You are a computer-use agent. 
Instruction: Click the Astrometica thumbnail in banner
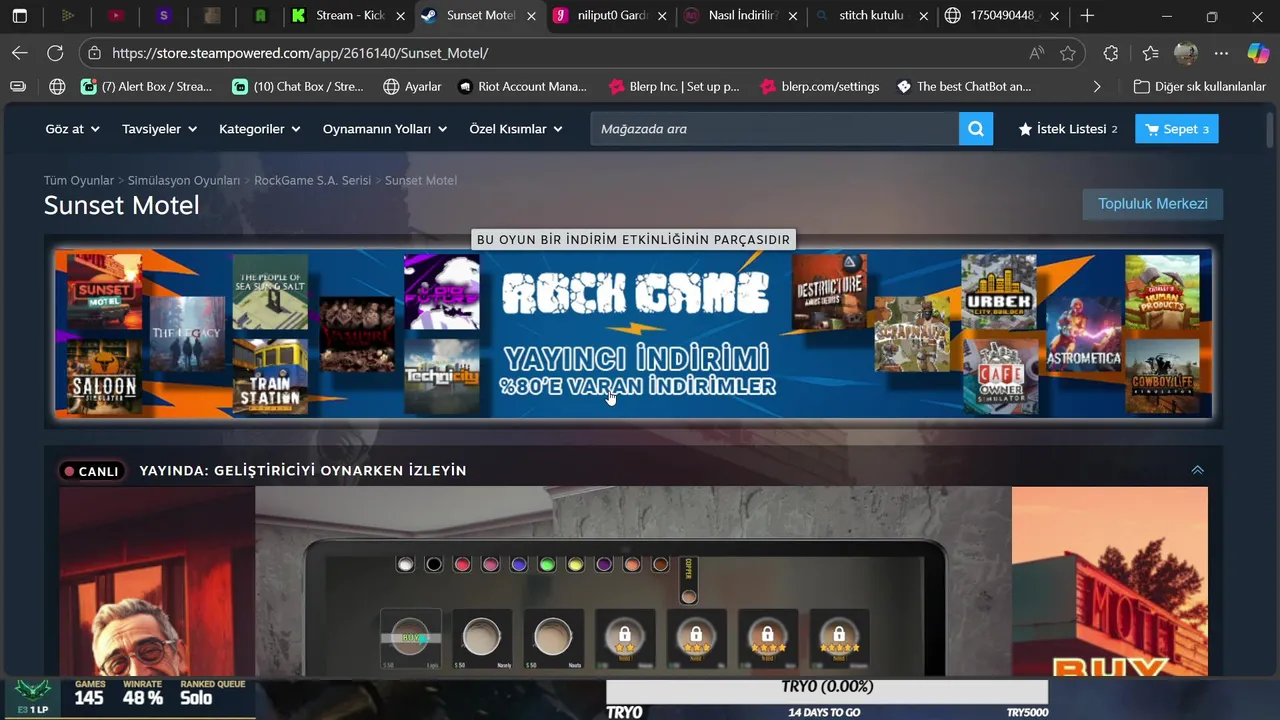1083,334
